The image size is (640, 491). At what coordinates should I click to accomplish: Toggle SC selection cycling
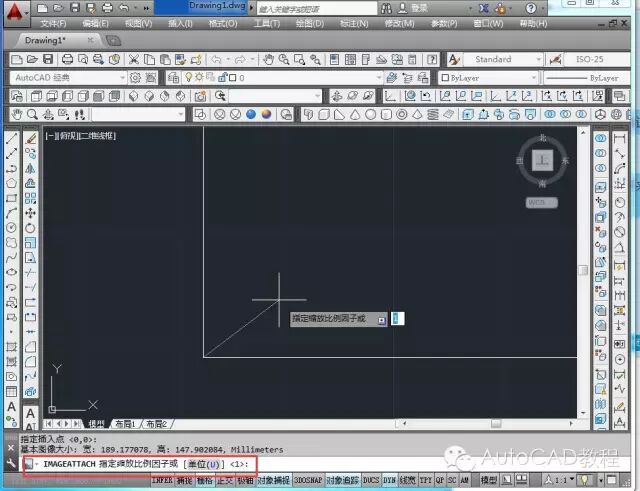[452, 480]
